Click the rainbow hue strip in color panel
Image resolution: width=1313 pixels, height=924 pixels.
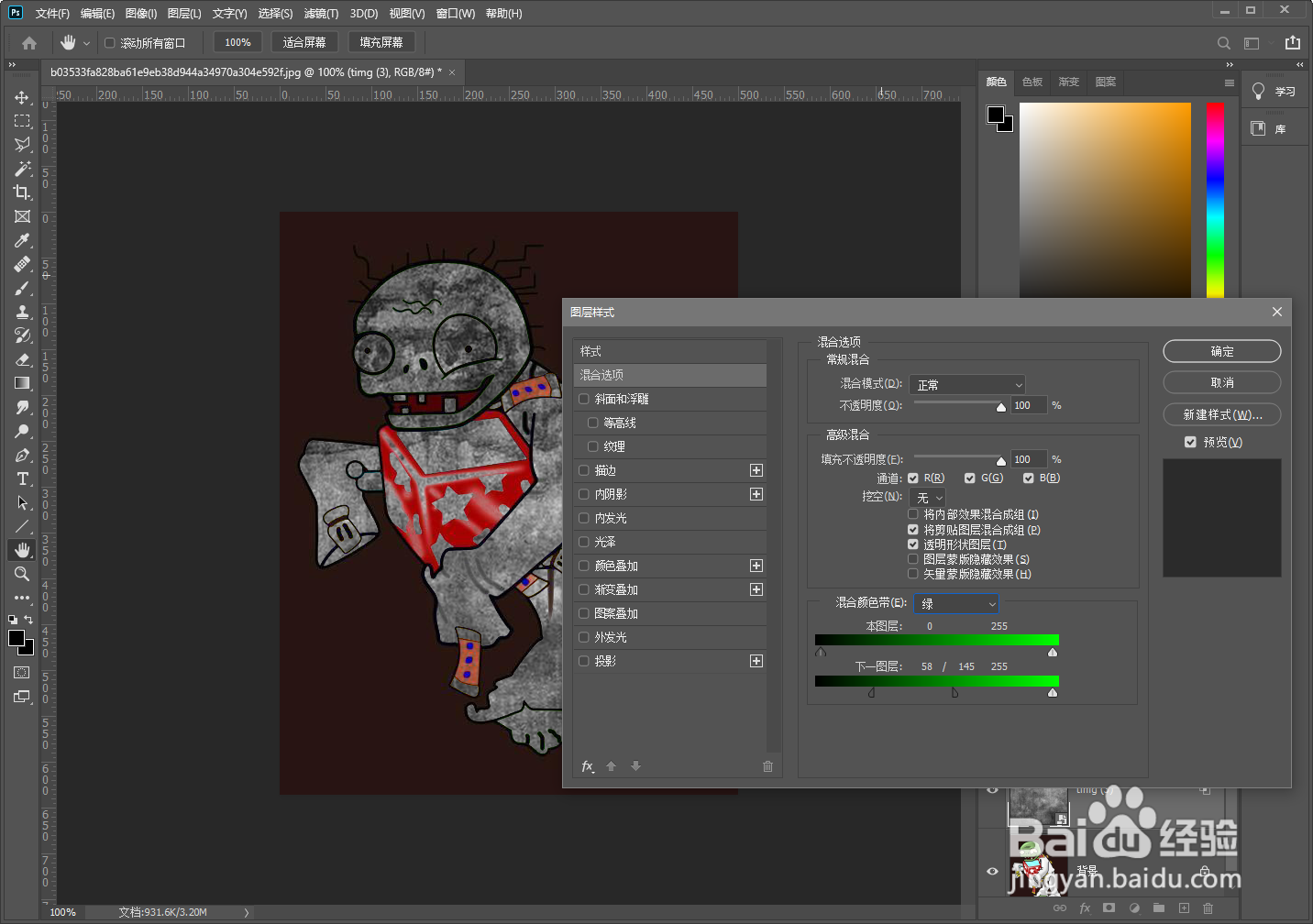click(1215, 200)
